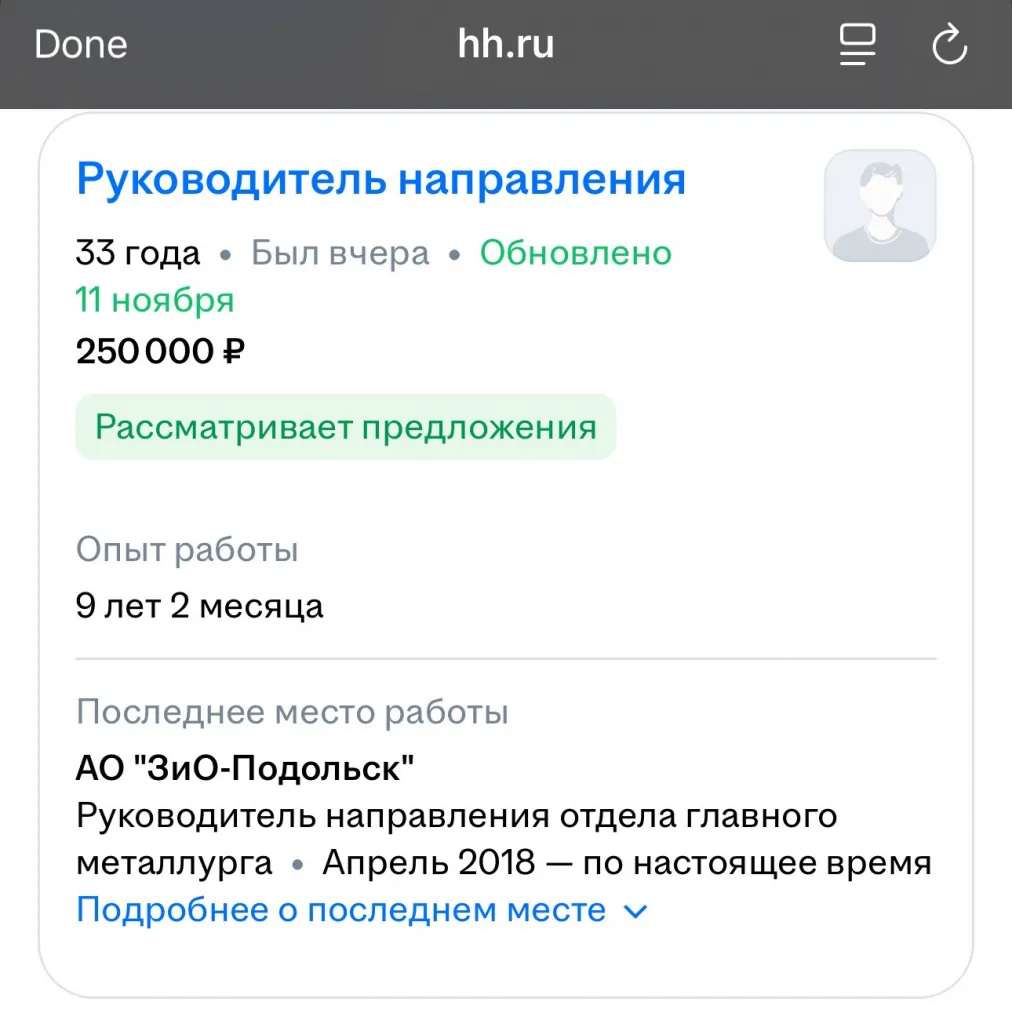Tap the hh.ru address title
The height and width of the screenshot is (1024, 1012).
pos(506,45)
